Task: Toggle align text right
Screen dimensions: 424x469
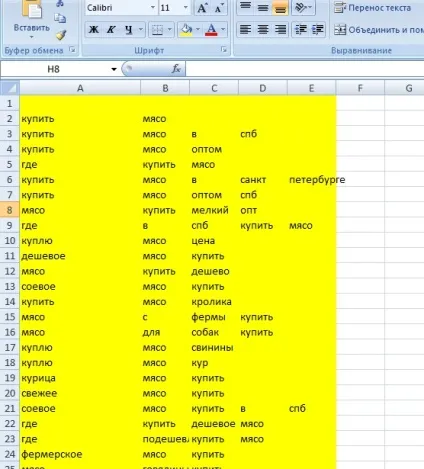Action: click(280, 30)
